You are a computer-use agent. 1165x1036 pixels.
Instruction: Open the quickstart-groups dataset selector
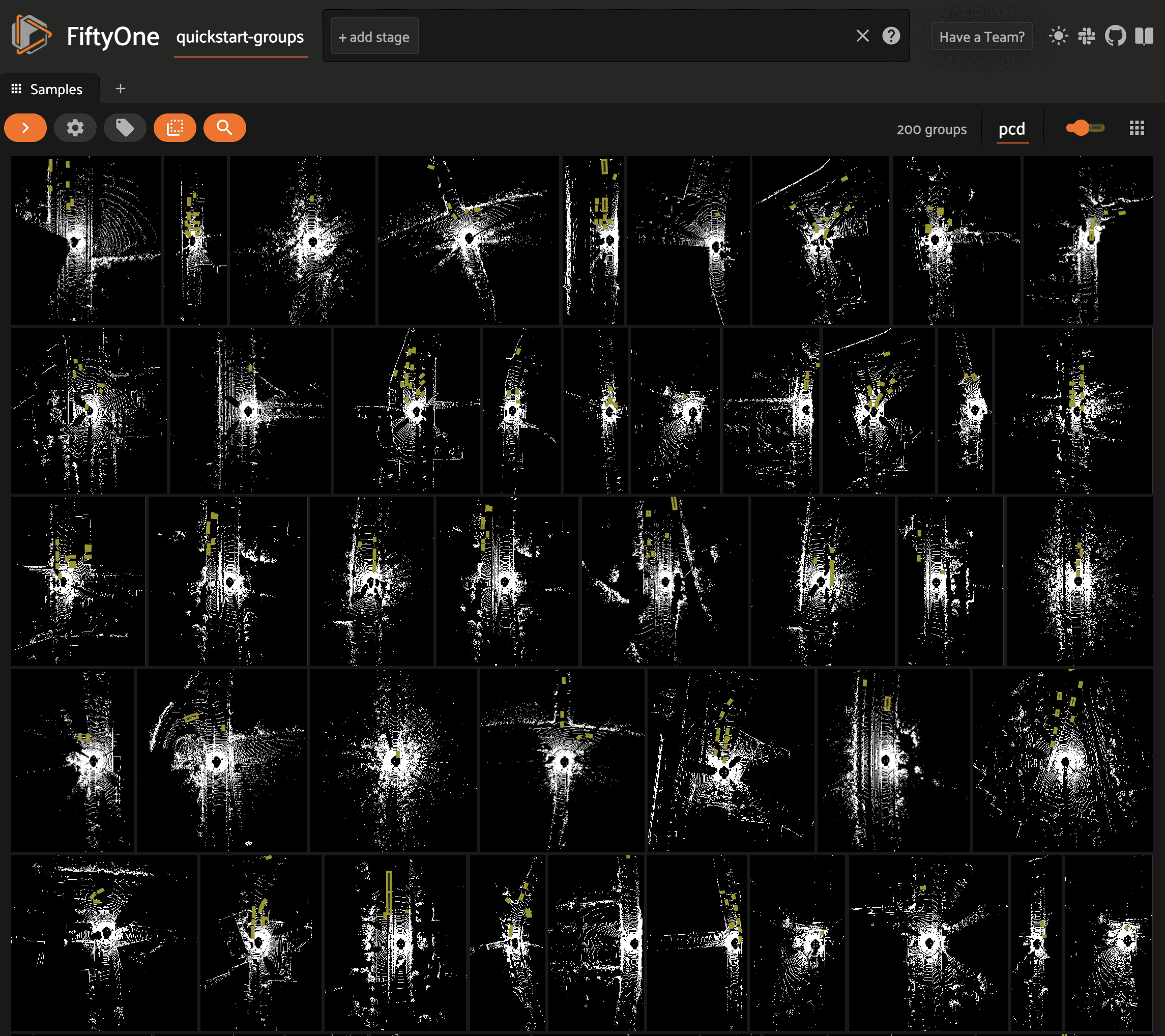click(x=240, y=38)
